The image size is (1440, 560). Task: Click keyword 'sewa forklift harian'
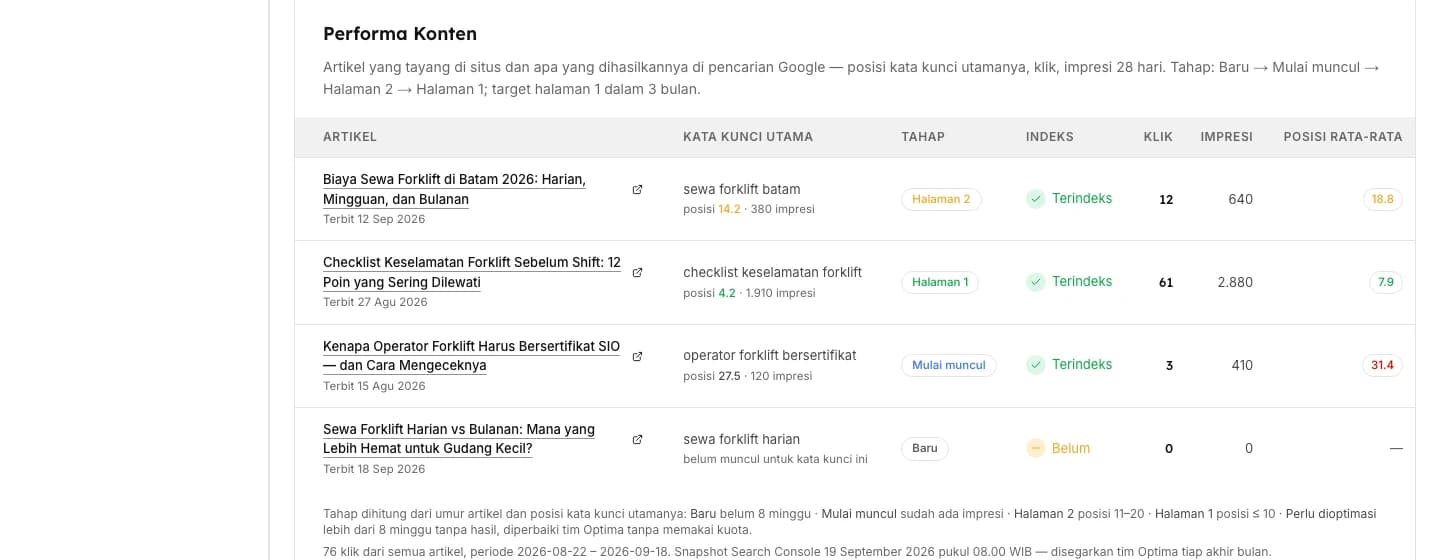click(x=742, y=439)
